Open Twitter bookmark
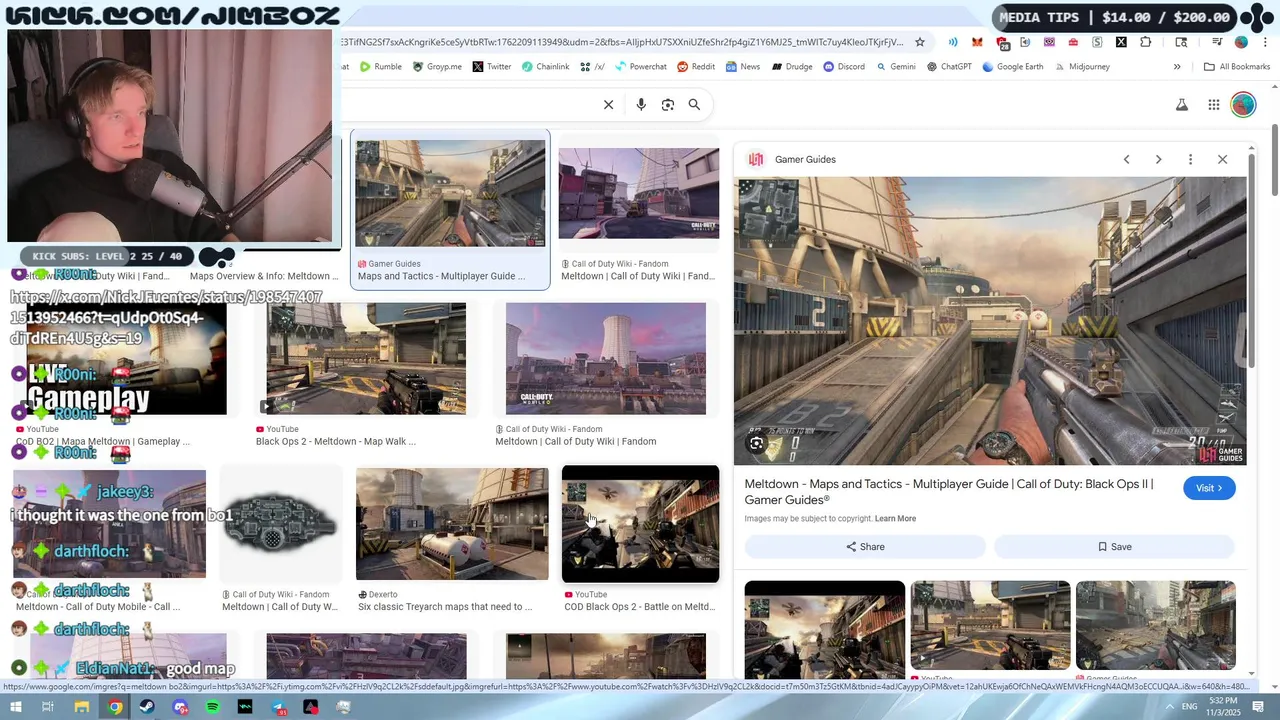 492,67
